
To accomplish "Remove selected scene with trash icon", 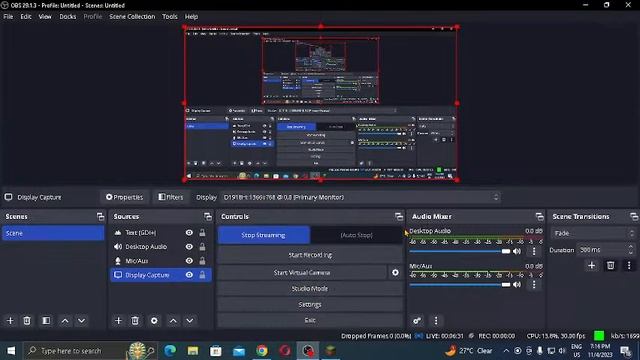I will pos(27,321).
